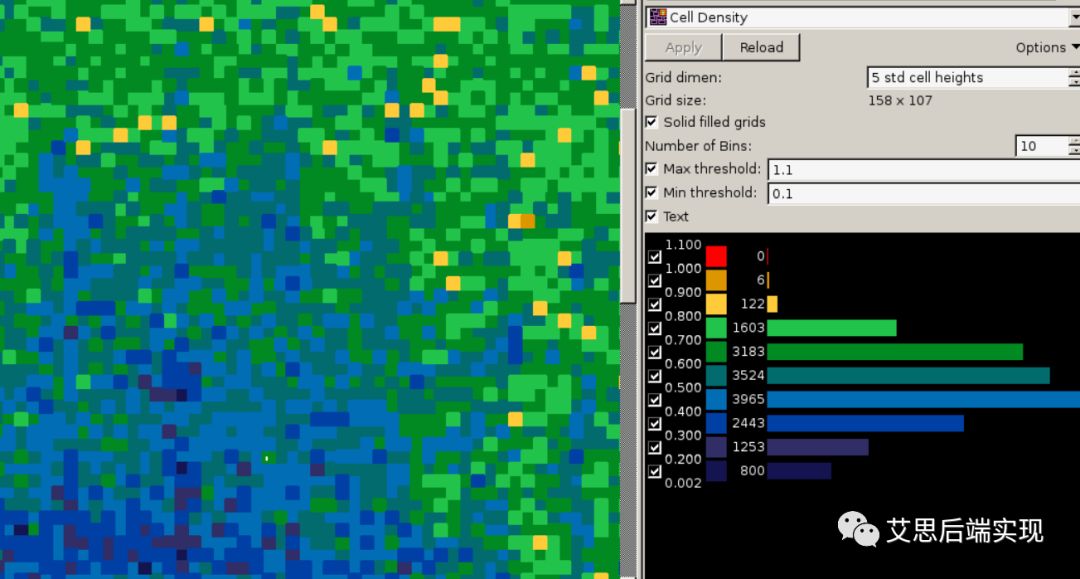Click the Apply button

(x=683, y=47)
